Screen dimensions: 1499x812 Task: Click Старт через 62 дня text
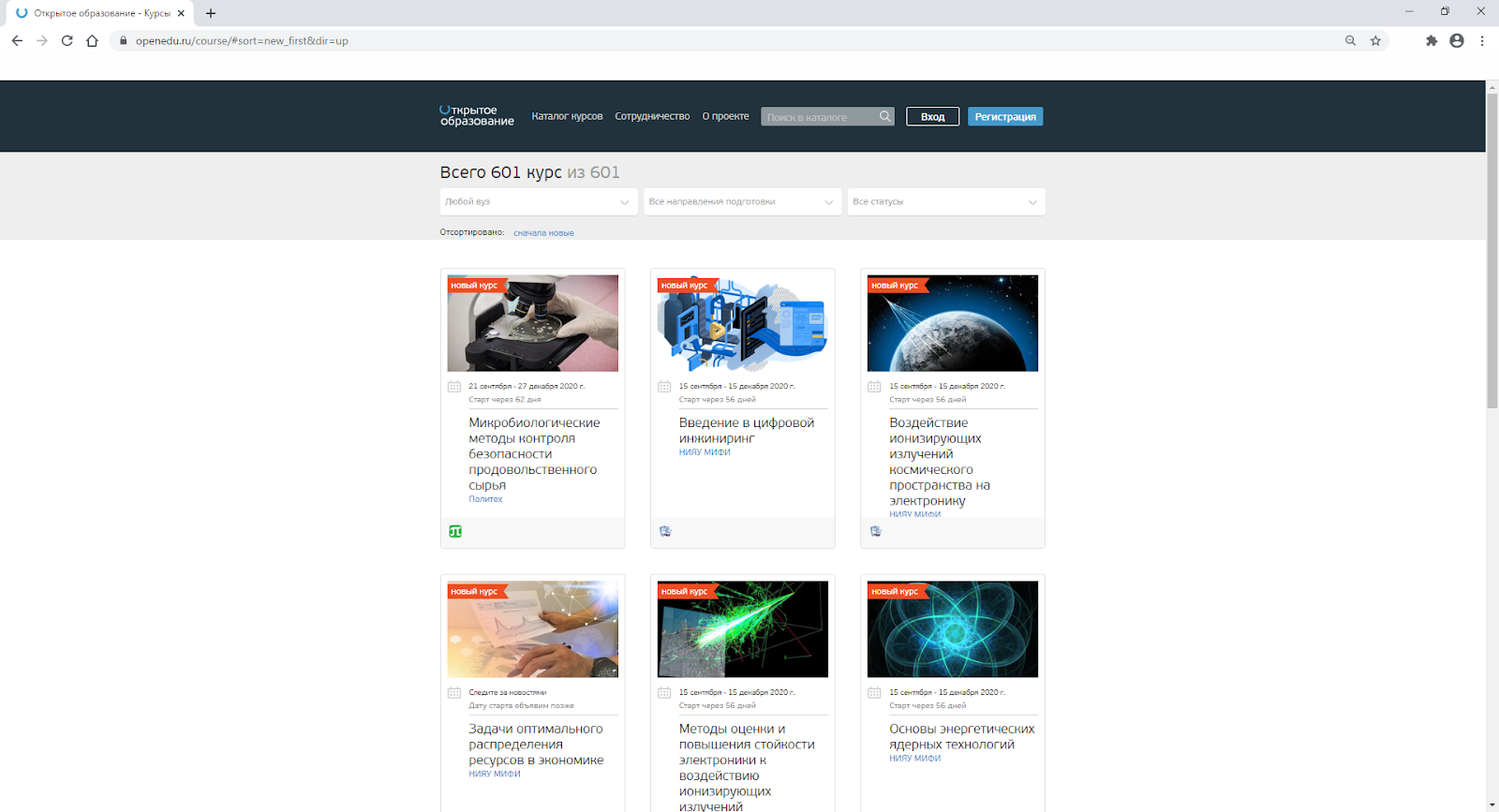[x=505, y=400]
